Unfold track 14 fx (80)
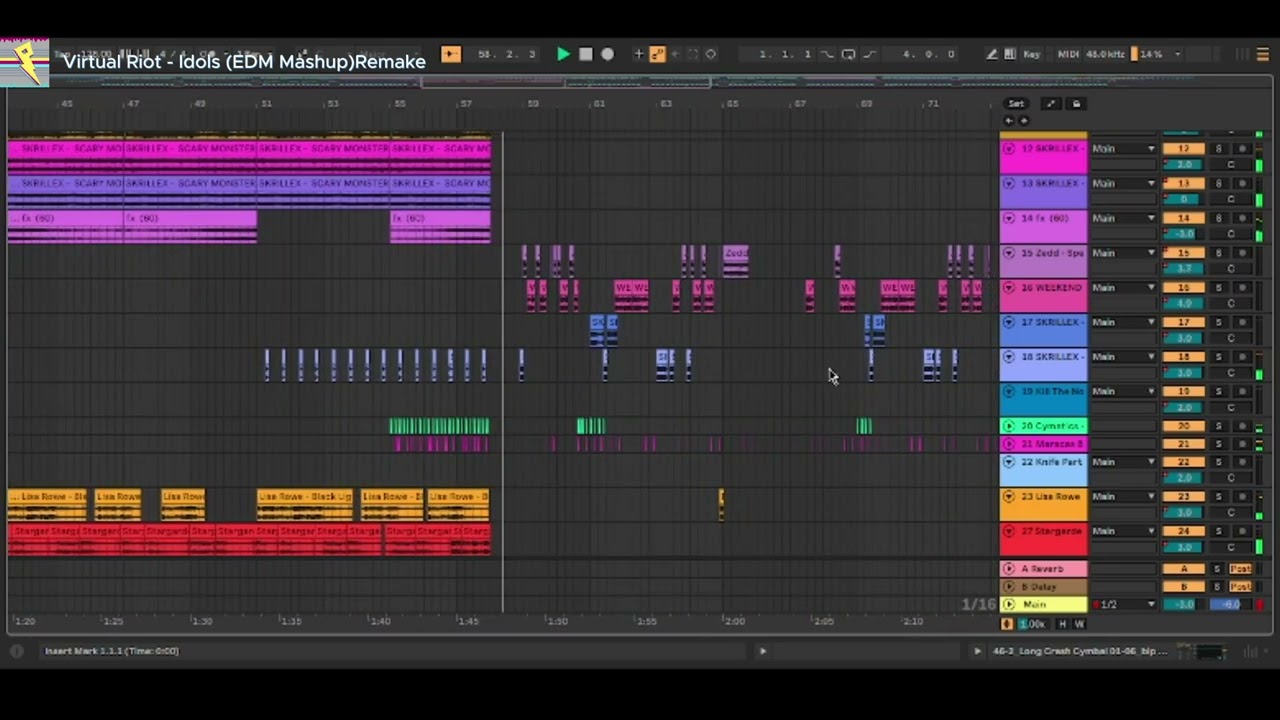Viewport: 1280px width, 720px height. (x=1009, y=218)
